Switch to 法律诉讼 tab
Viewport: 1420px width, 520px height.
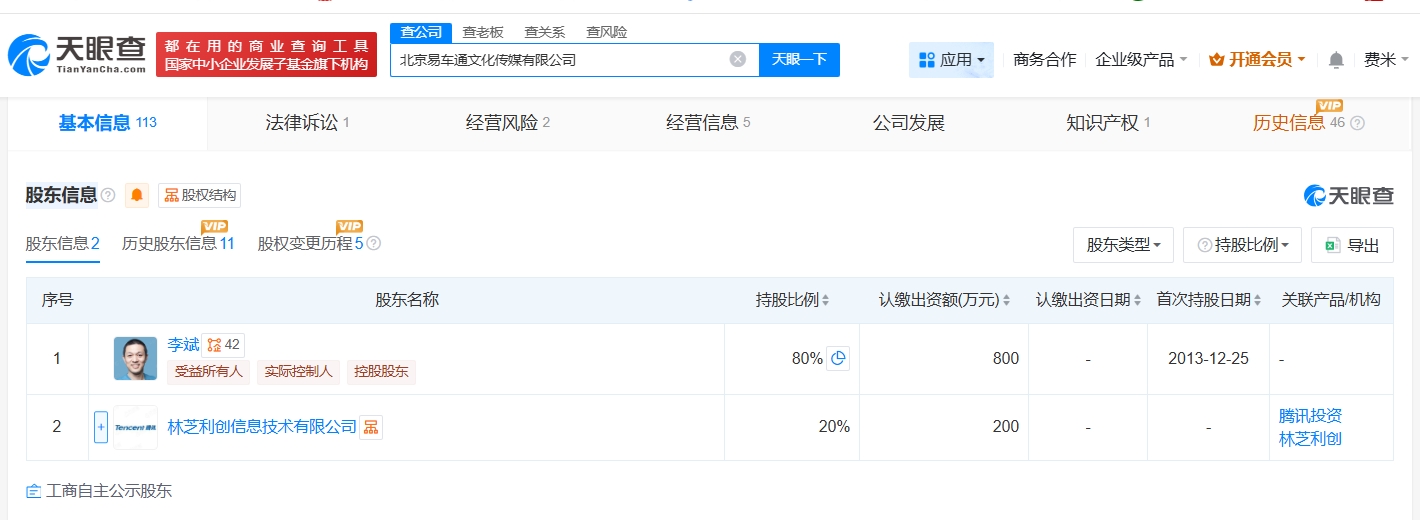(308, 123)
